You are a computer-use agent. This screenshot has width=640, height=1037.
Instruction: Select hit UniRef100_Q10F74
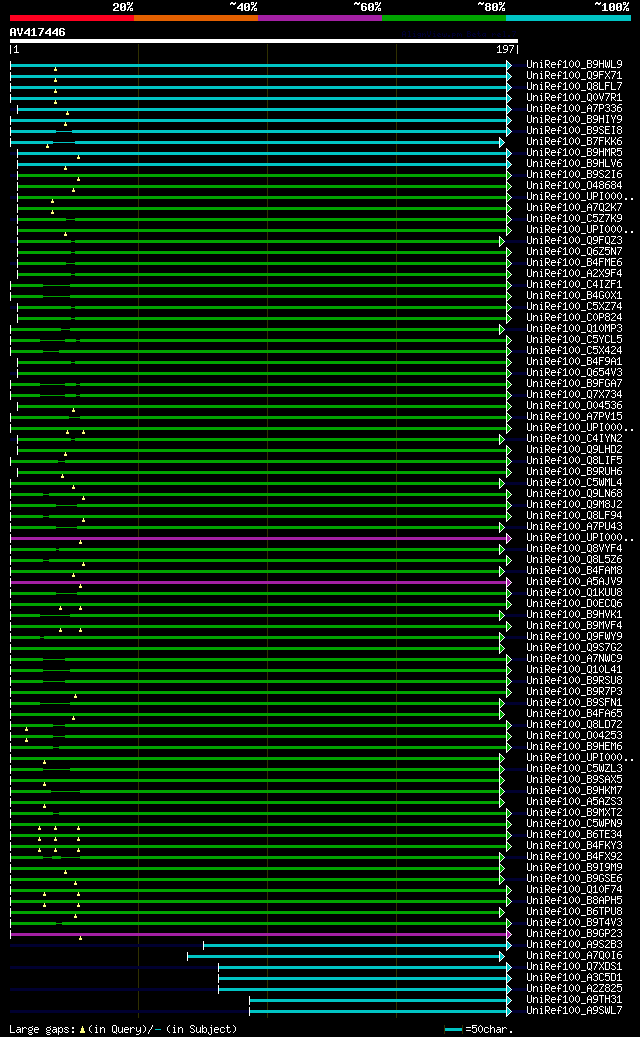[574, 889]
